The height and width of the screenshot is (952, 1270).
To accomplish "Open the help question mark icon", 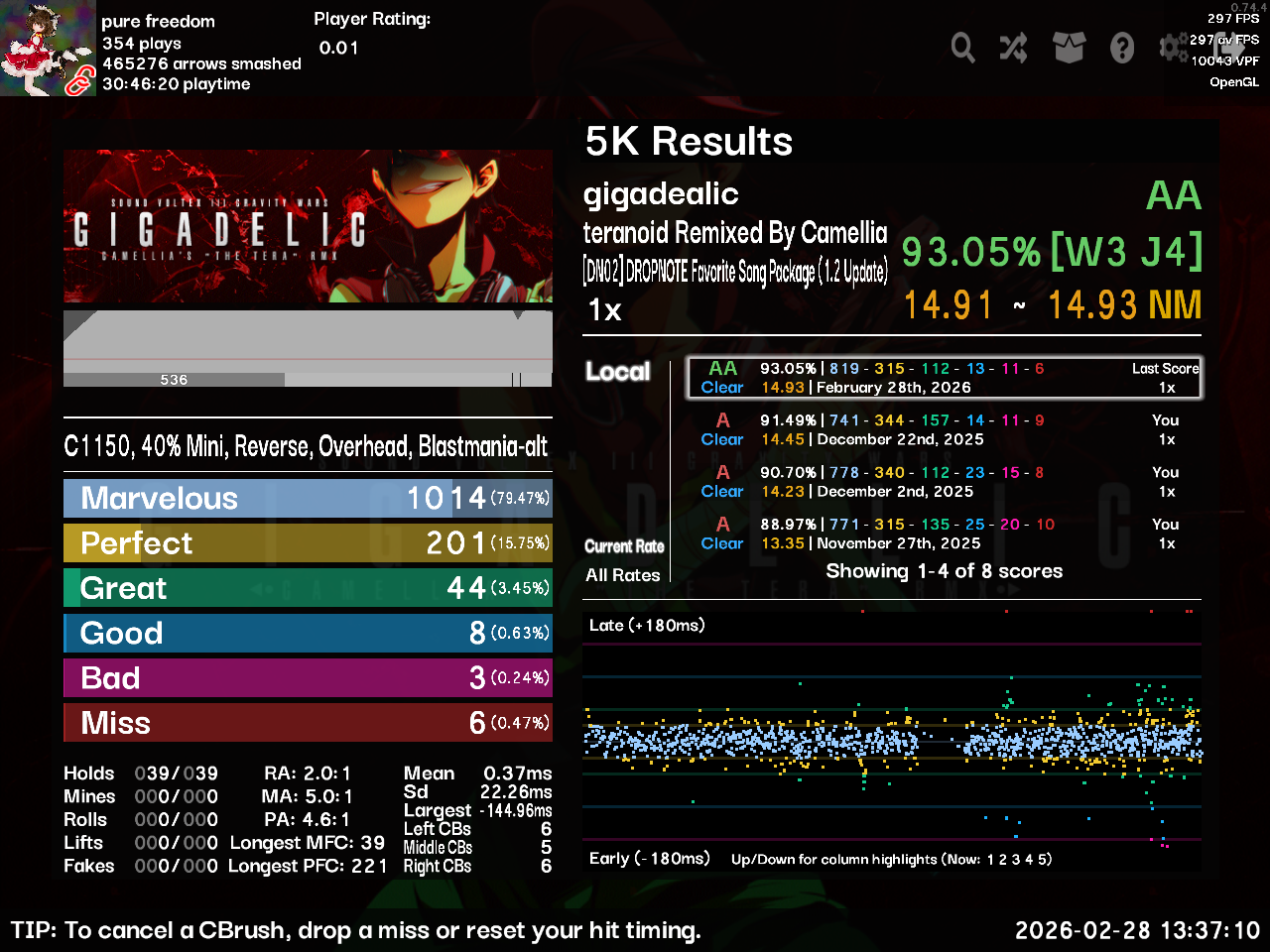I will coord(1122,47).
